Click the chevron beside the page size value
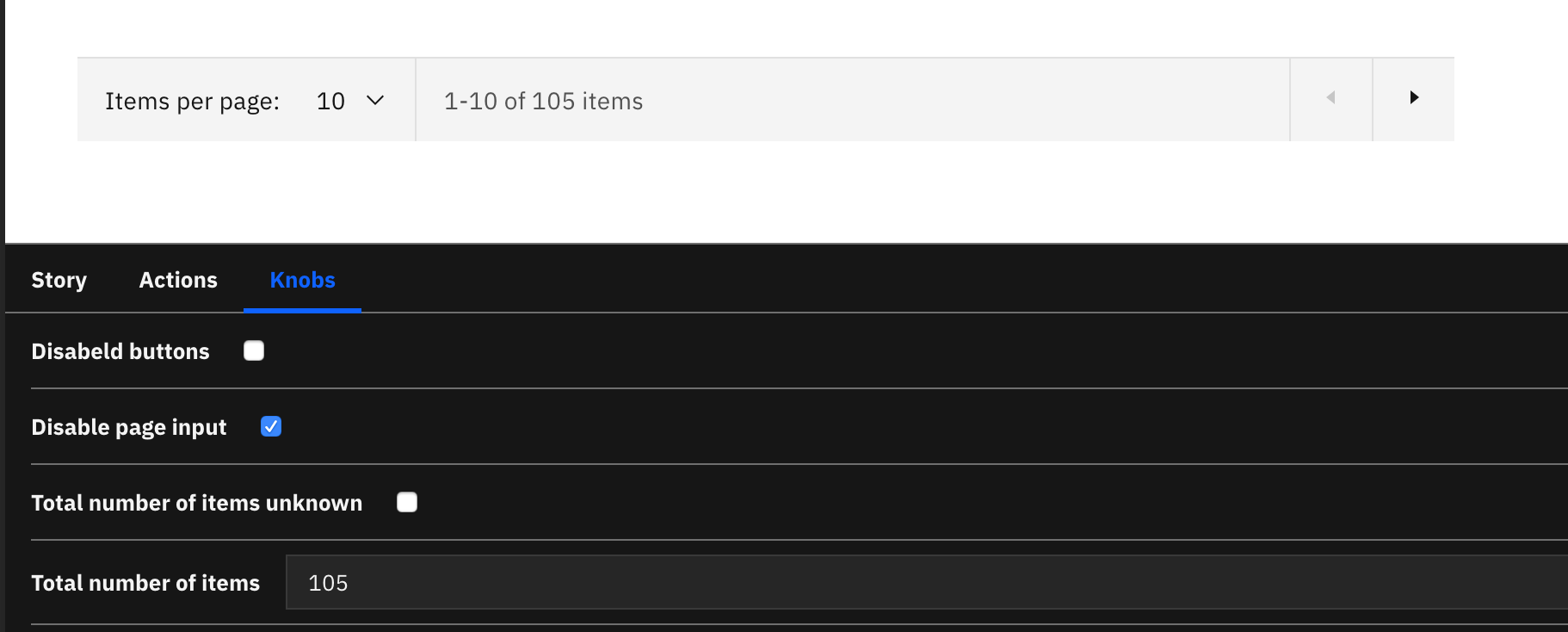 tap(375, 101)
